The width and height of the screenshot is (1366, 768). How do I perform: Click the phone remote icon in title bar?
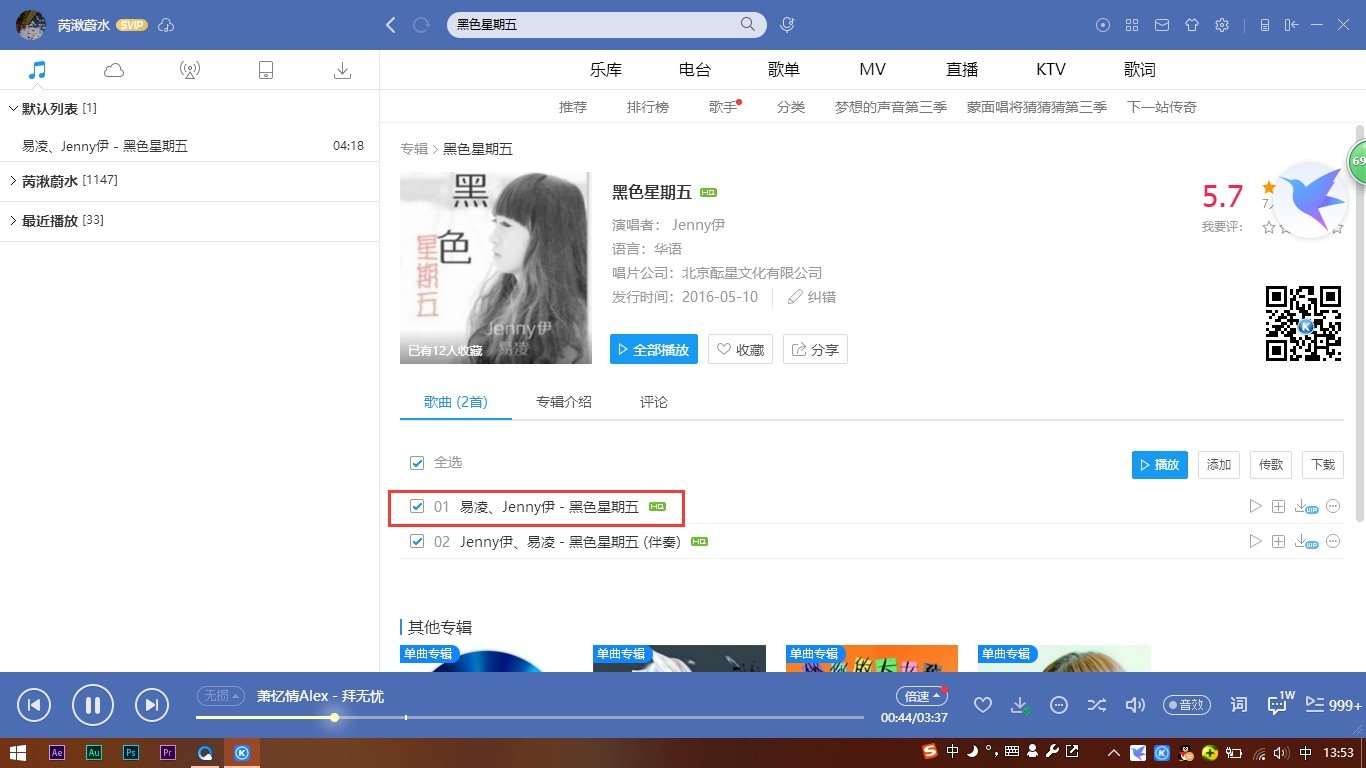(1265, 25)
